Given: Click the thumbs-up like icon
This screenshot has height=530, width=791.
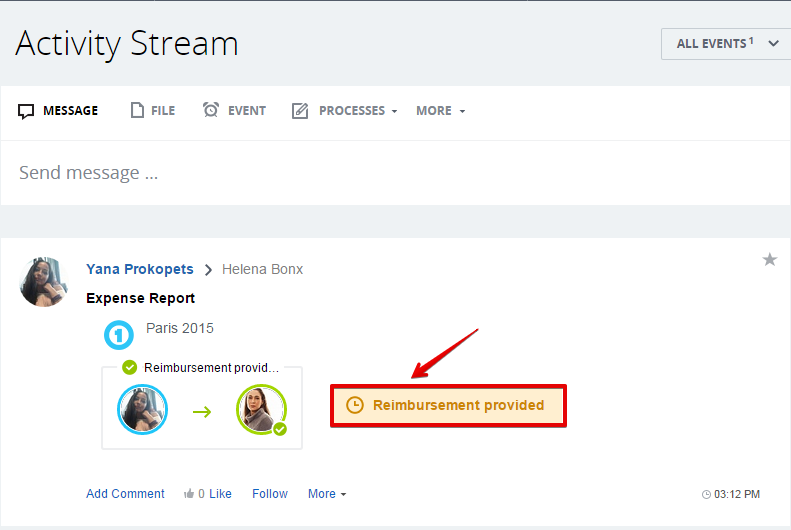Looking at the screenshot, I should [189, 493].
